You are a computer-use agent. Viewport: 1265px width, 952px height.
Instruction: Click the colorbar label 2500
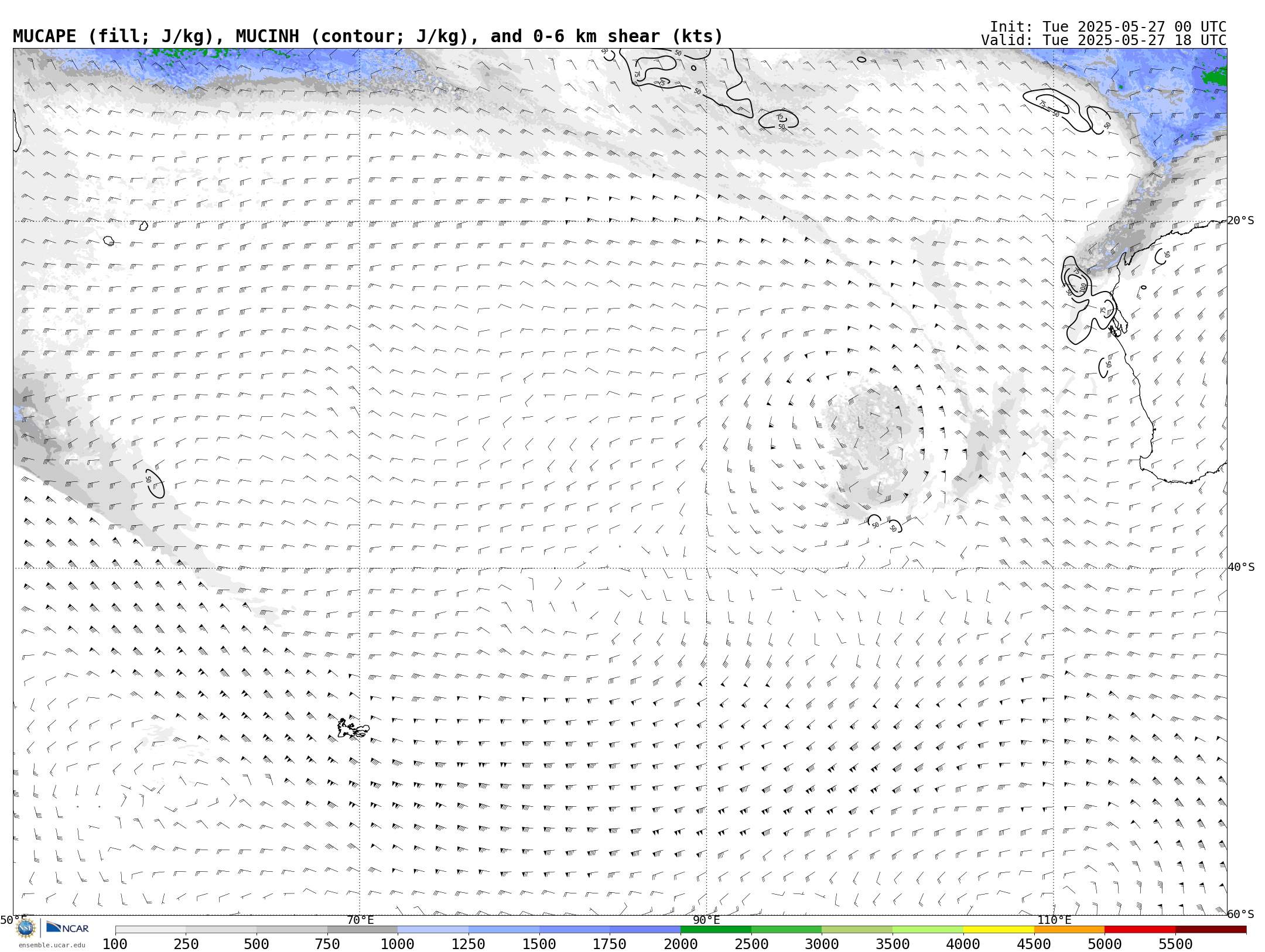(751, 944)
